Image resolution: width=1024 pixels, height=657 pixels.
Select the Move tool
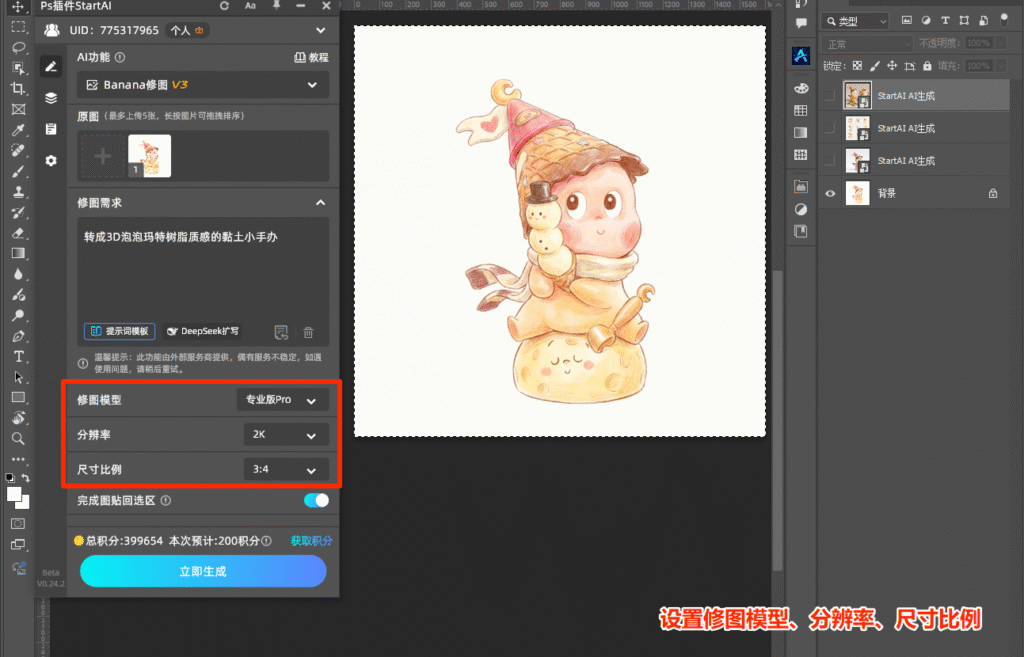pyautogui.click(x=18, y=7)
